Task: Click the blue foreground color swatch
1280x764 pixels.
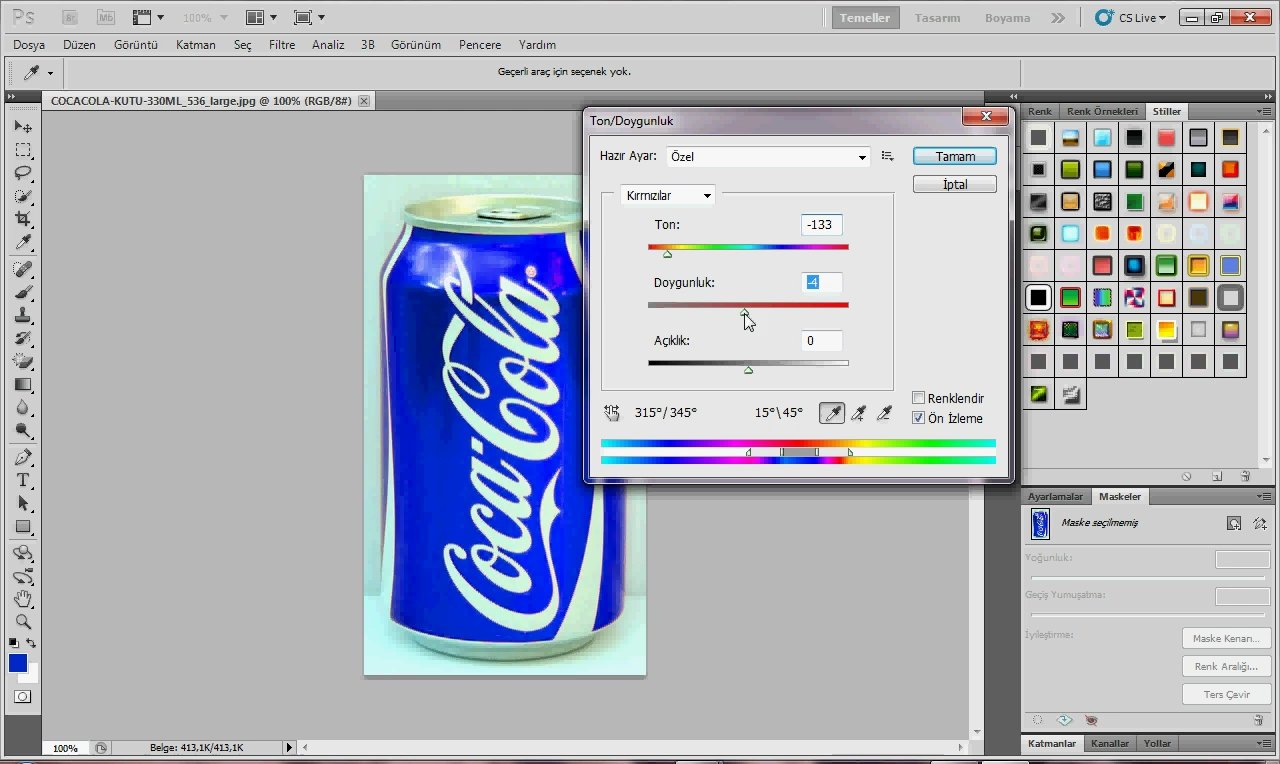Action: (x=18, y=664)
